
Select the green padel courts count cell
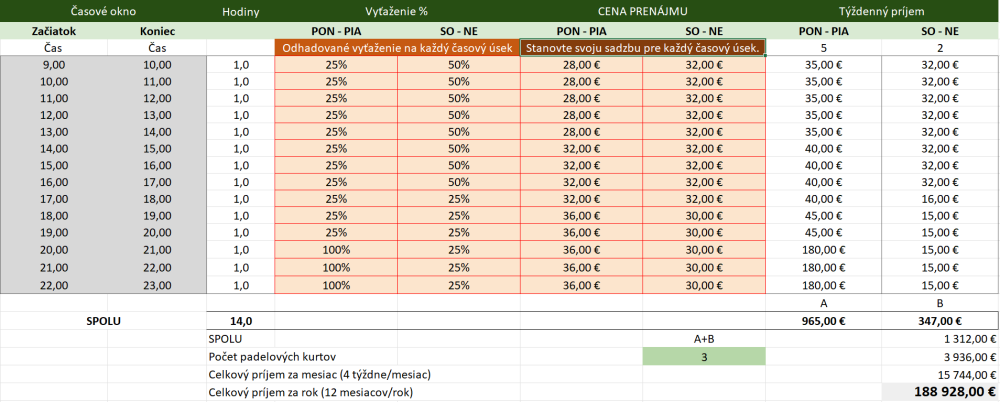click(x=703, y=357)
